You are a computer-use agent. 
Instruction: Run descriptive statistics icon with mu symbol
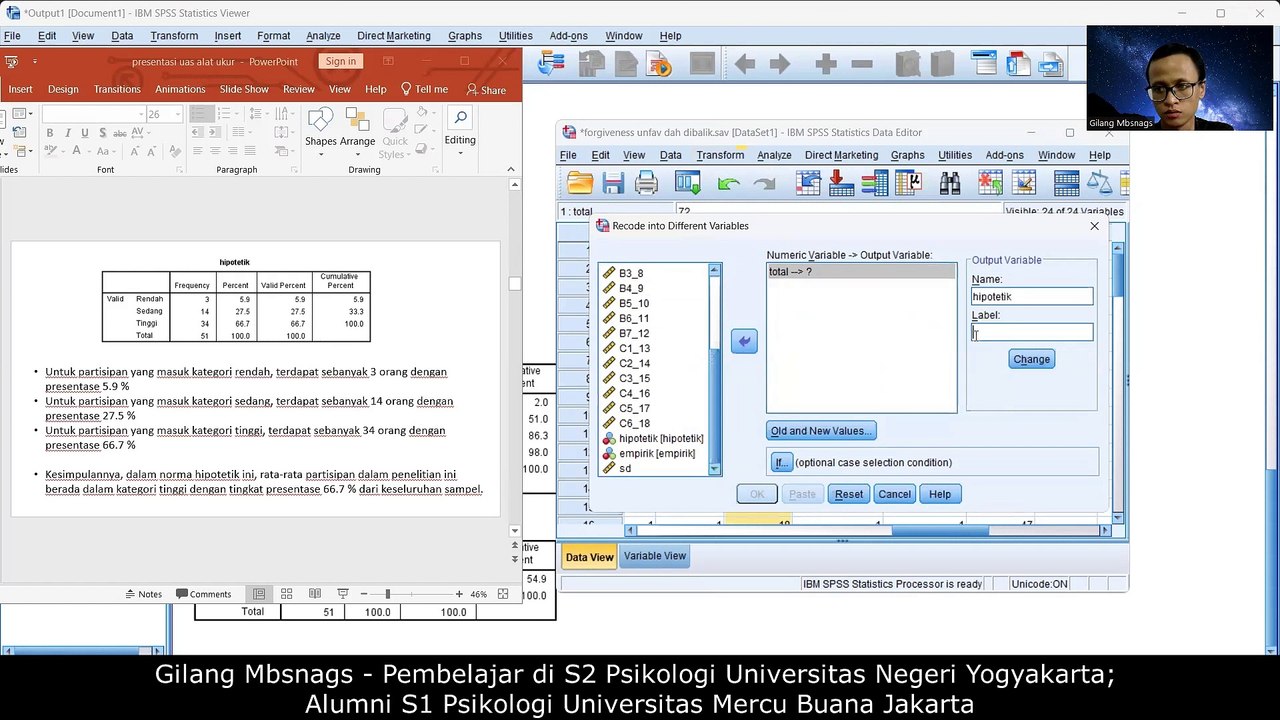(908, 183)
